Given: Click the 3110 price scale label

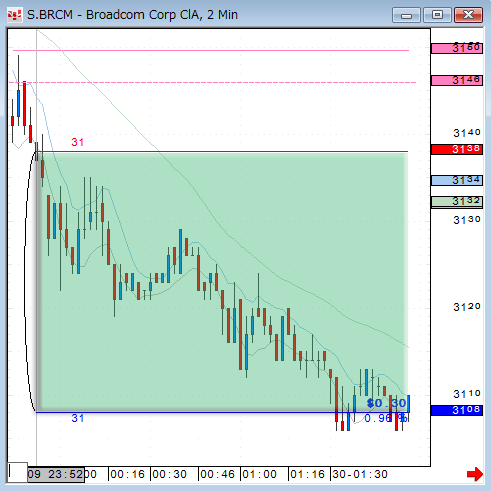Looking at the screenshot, I should coord(467,394).
